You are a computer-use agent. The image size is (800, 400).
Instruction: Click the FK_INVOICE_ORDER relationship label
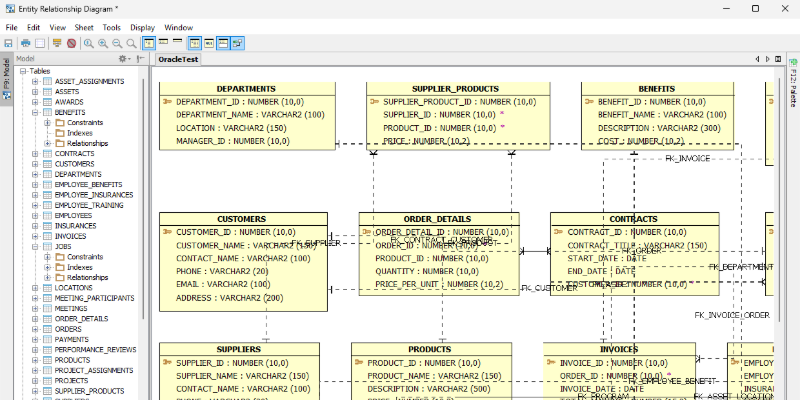click(732, 315)
